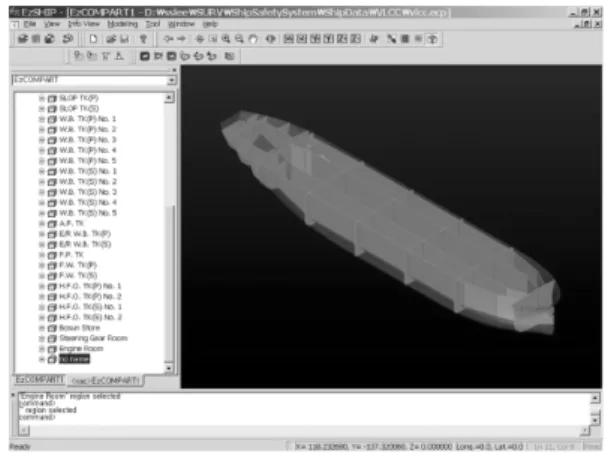This screenshot has height=456, width=605.
Task: Click the 'Ready' status bar text
Action: tap(20, 447)
